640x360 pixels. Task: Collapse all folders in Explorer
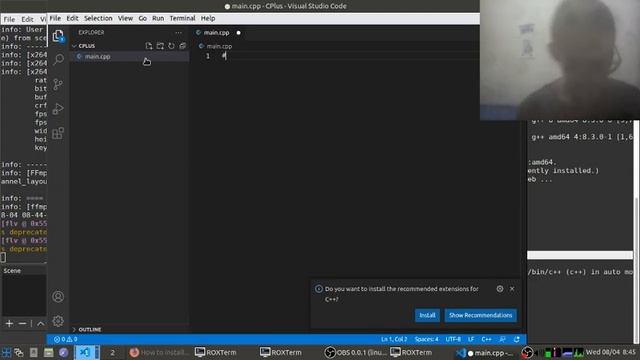[182, 46]
